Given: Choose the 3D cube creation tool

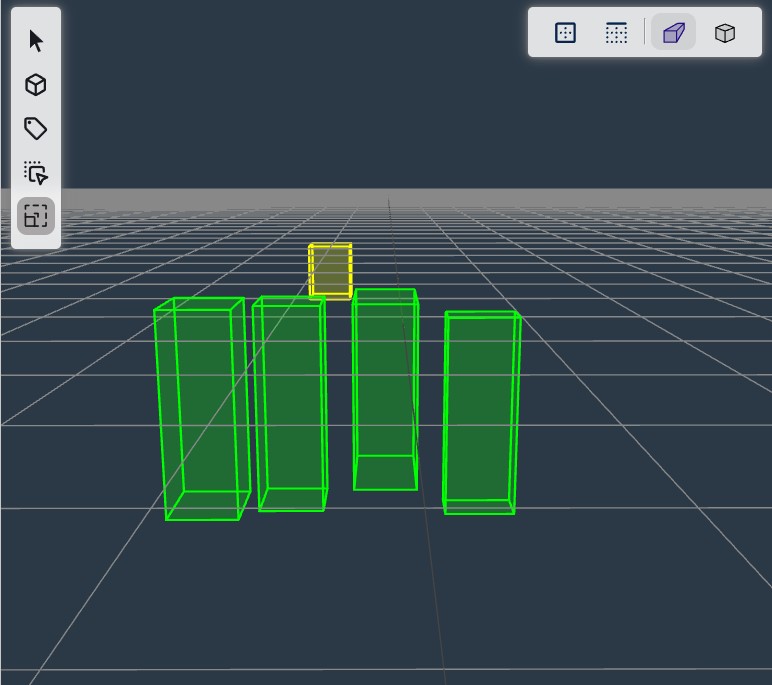Looking at the screenshot, I should (36, 85).
